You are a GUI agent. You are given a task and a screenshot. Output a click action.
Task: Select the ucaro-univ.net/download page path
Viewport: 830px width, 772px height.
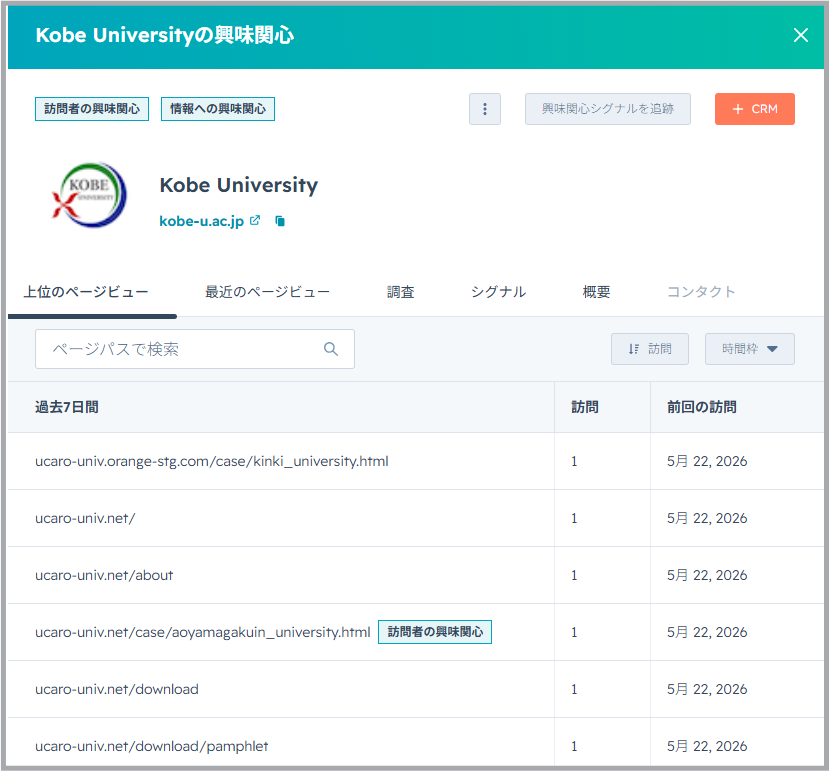117,689
